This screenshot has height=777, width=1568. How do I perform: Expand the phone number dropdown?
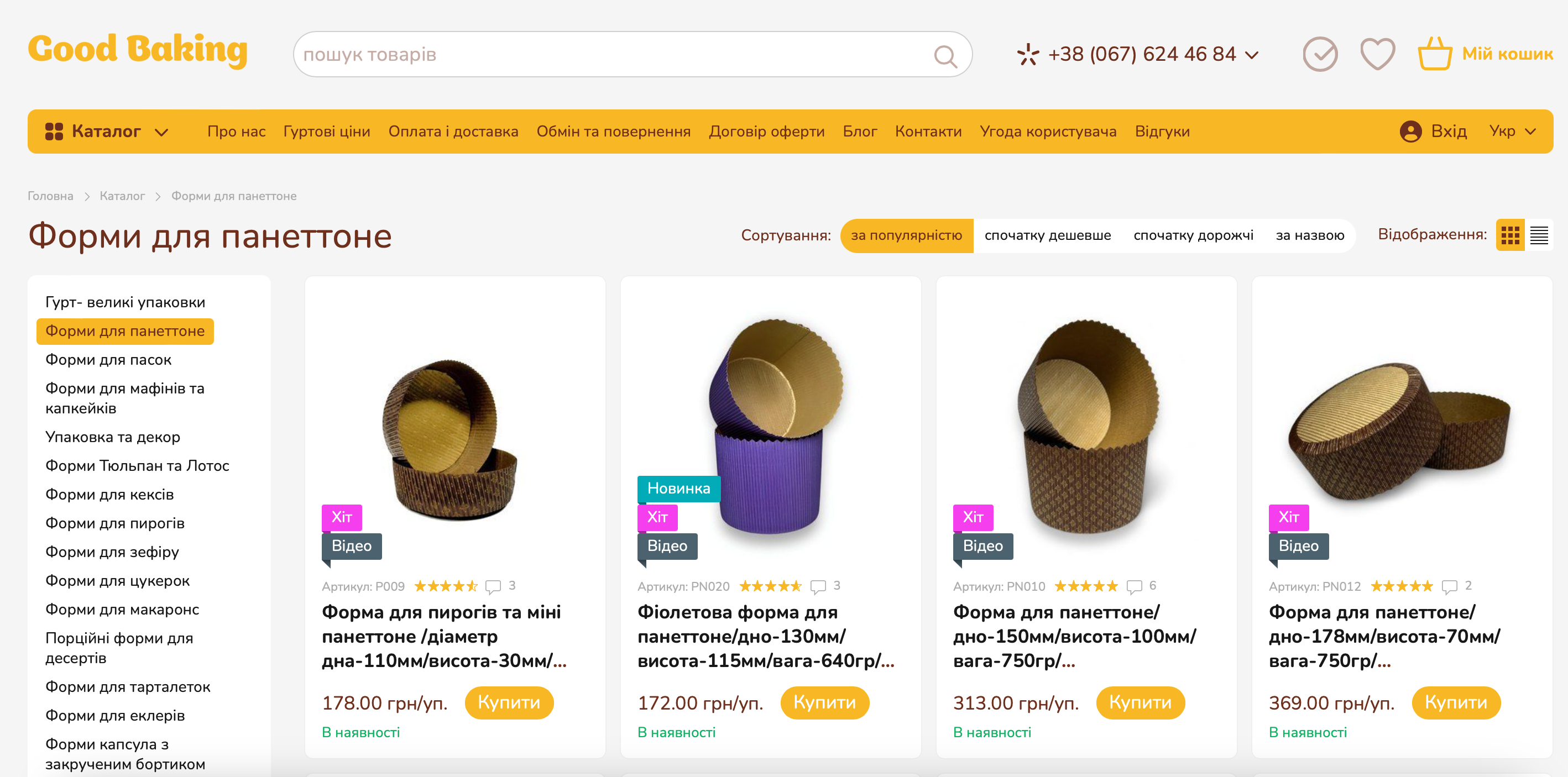[1252, 55]
